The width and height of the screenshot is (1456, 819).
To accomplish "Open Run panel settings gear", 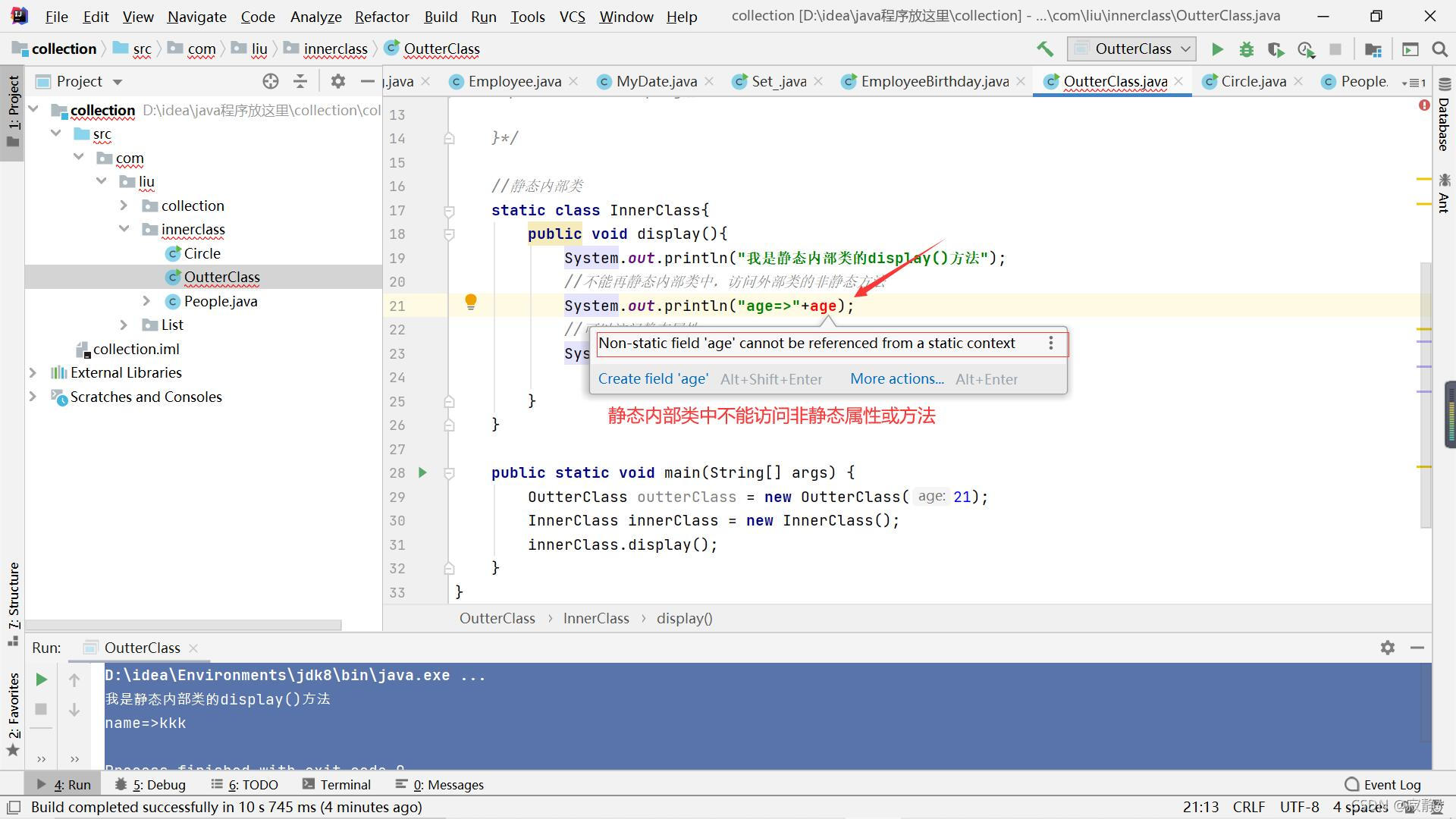I will tap(1387, 648).
